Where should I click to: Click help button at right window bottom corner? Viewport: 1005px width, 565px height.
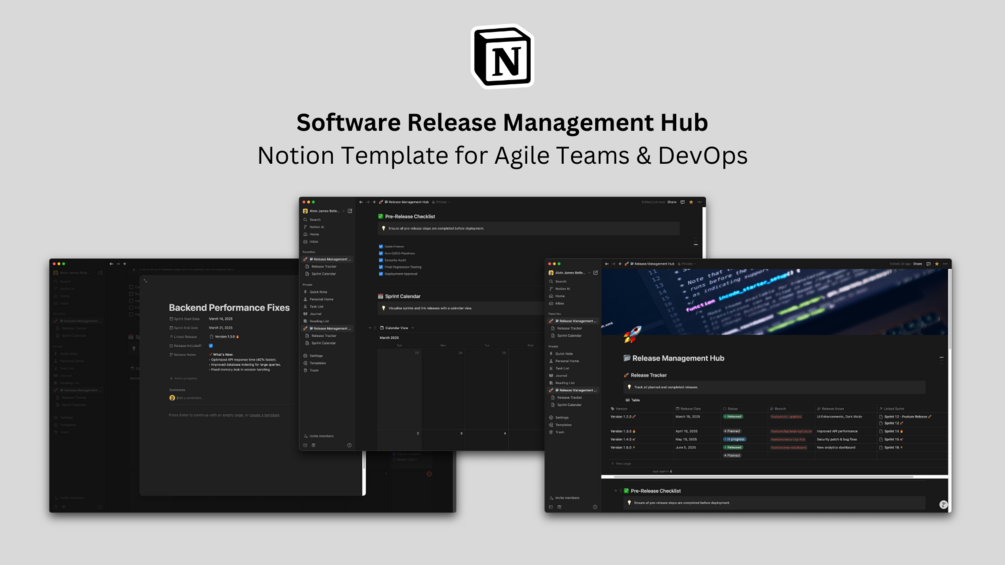point(943,505)
